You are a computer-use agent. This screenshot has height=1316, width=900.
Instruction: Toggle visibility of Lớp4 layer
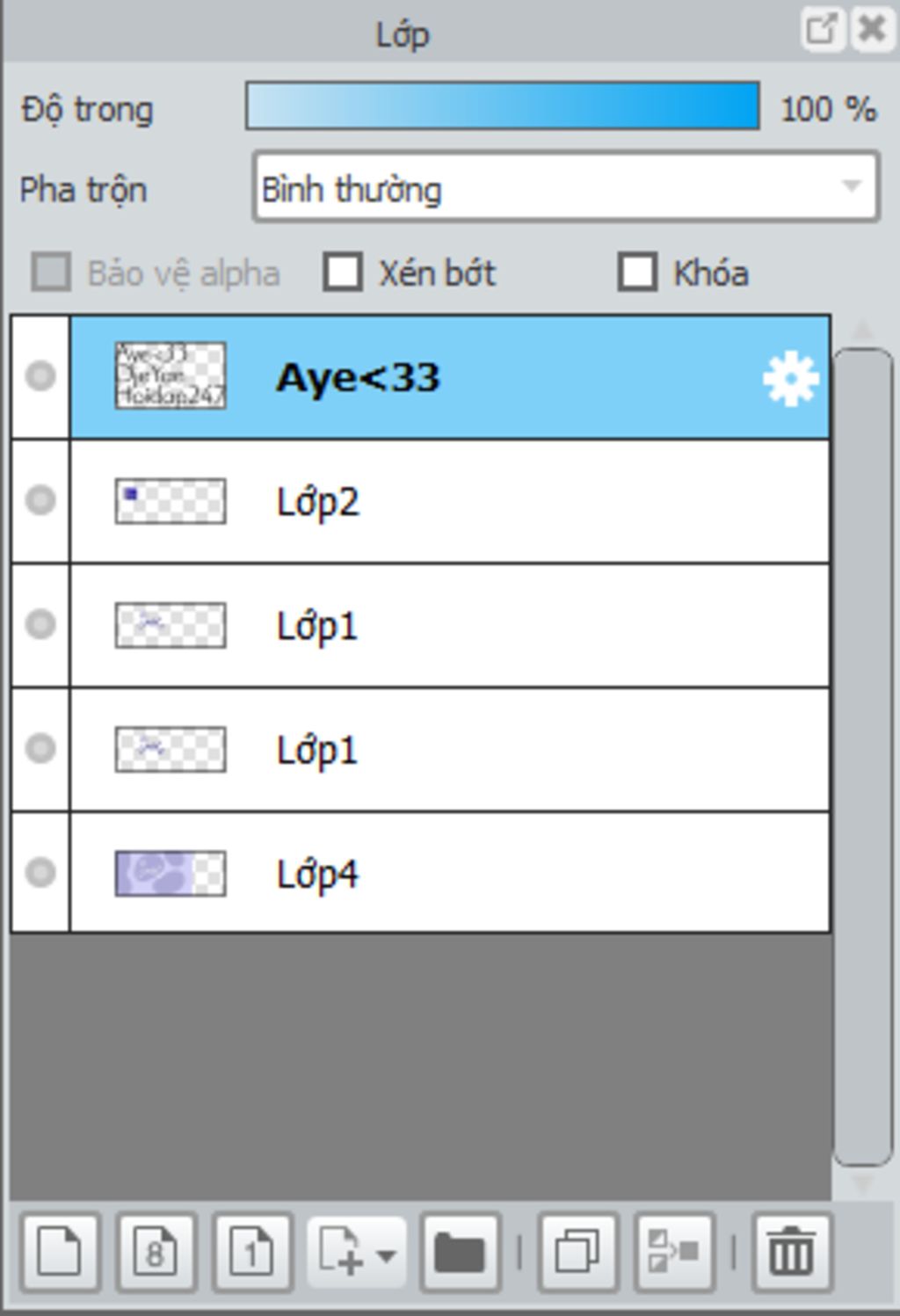(x=40, y=873)
